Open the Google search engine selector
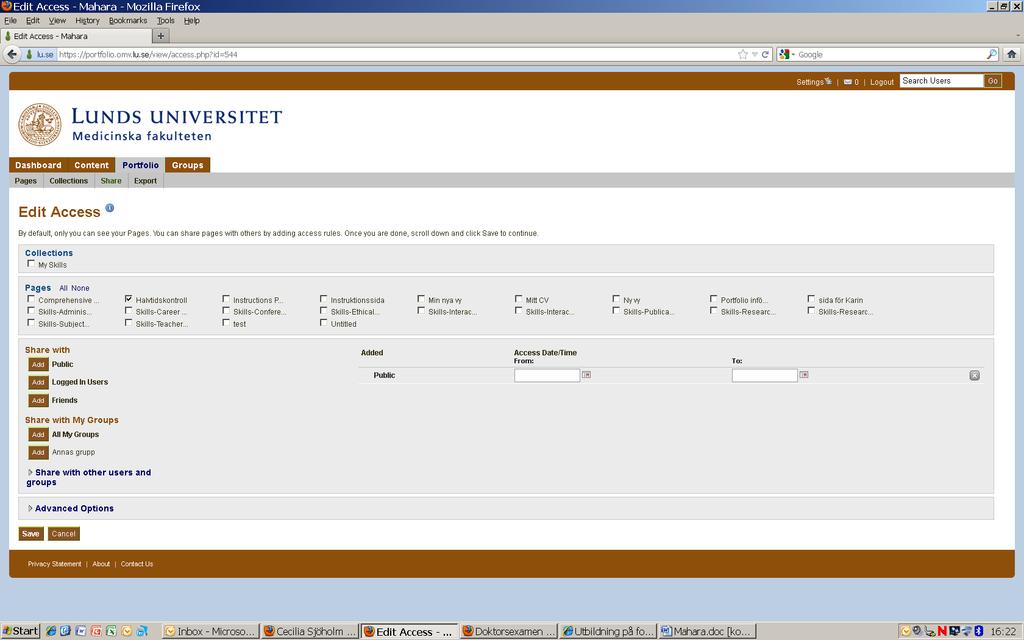This screenshot has width=1024, height=640. pyautogui.click(x=786, y=54)
